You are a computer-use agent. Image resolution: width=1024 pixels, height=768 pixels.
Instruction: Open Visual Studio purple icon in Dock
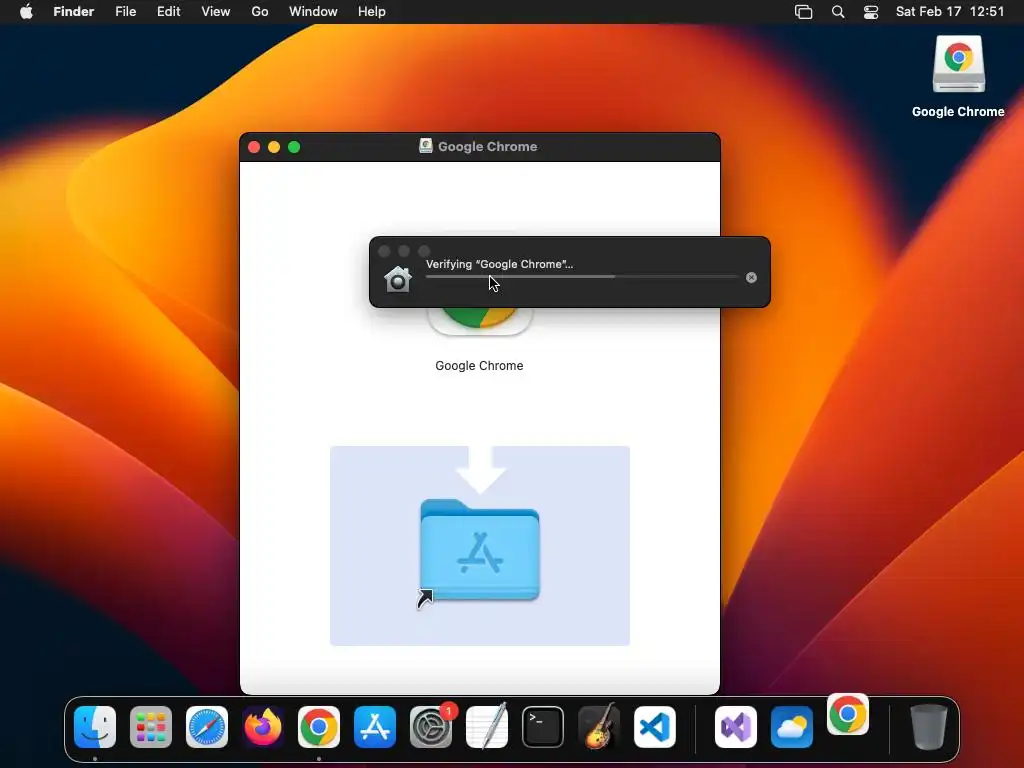[736, 727]
